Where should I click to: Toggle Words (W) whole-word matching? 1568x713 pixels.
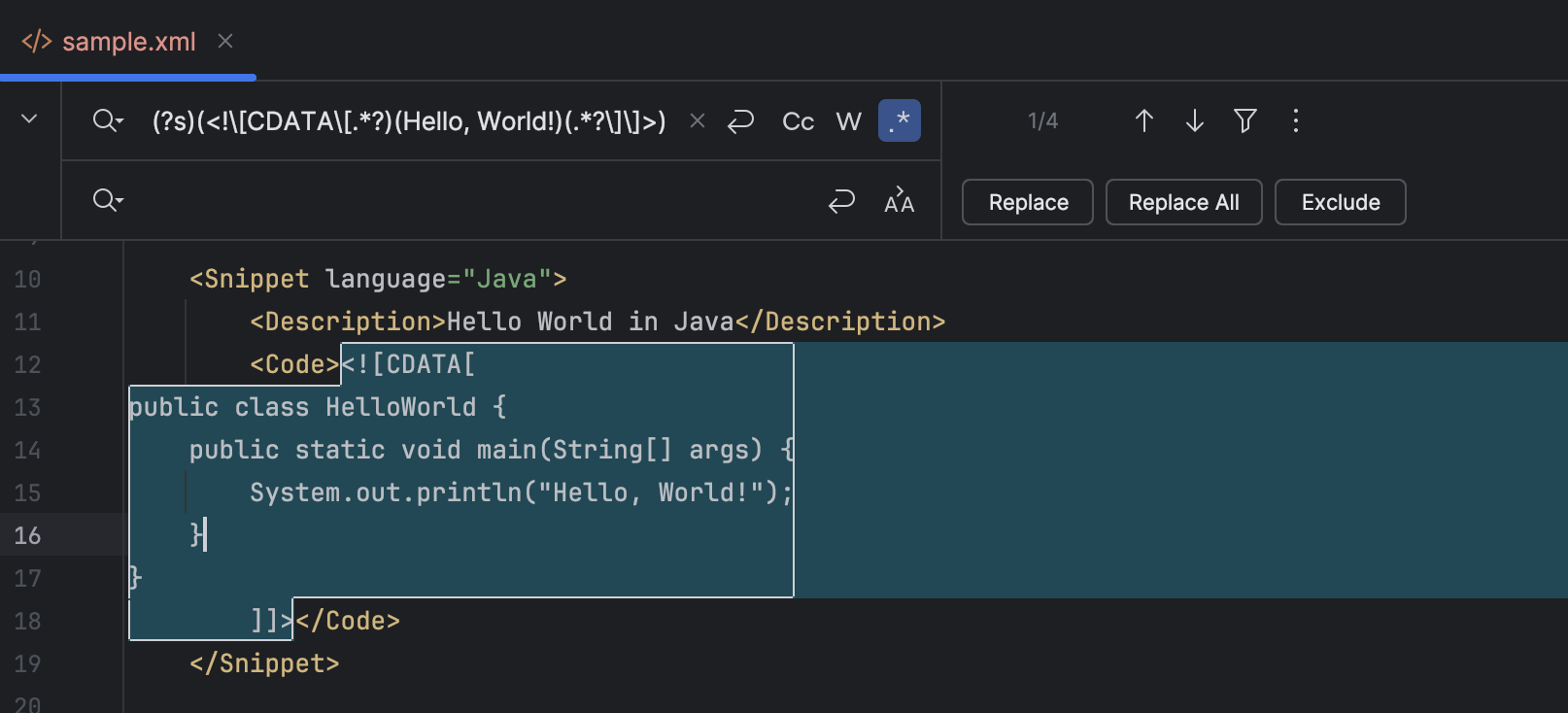coord(848,121)
